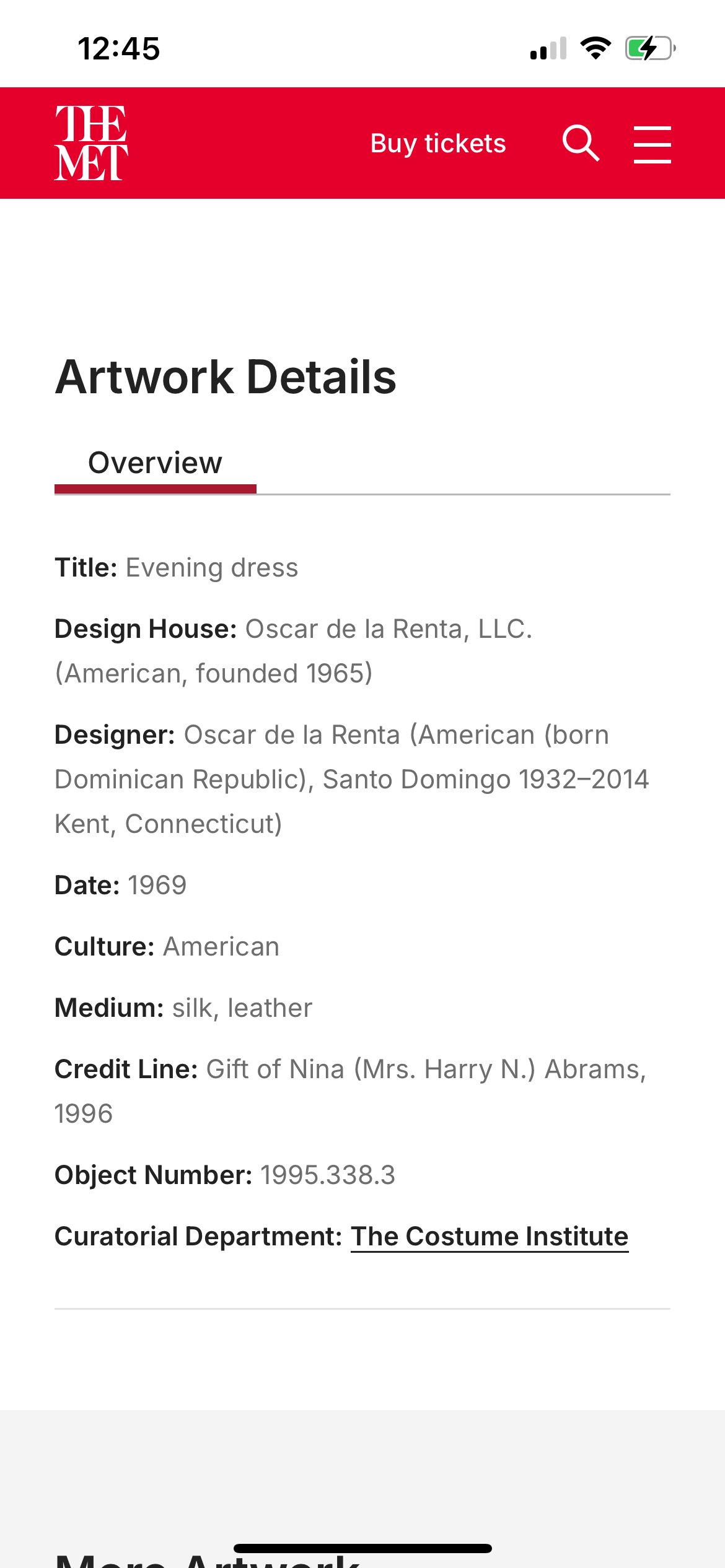This screenshot has width=725, height=1568.
Task: Click the Design House label
Action: (x=146, y=629)
